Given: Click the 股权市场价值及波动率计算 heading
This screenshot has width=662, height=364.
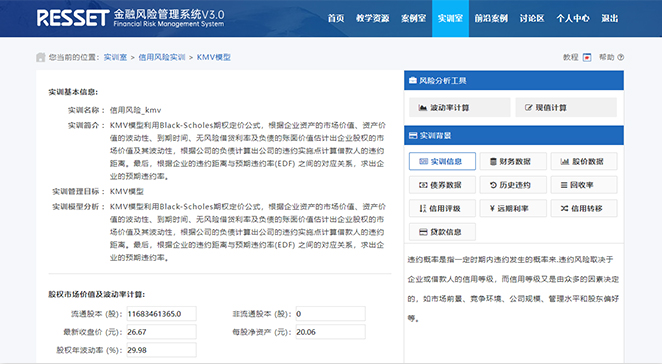Looking at the screenshot, I should [x=97, y=294].
